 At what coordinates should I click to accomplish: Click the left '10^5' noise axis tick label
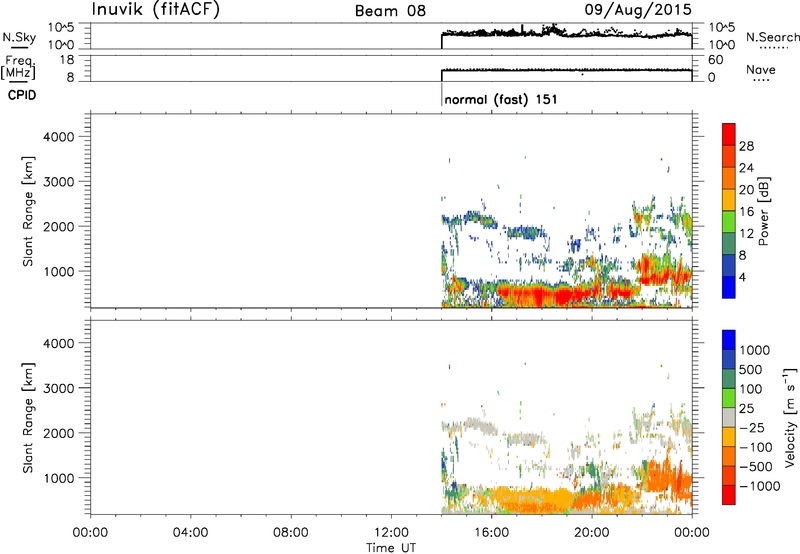click(61, 28)
